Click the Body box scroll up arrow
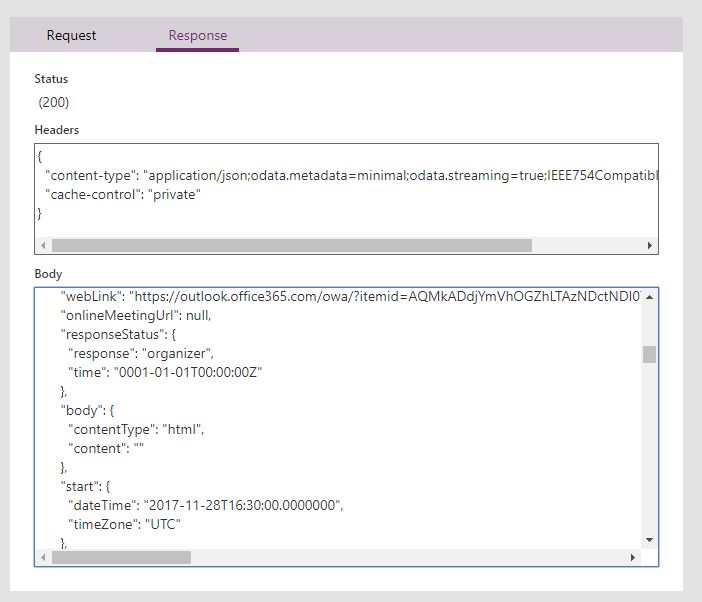 650,296
